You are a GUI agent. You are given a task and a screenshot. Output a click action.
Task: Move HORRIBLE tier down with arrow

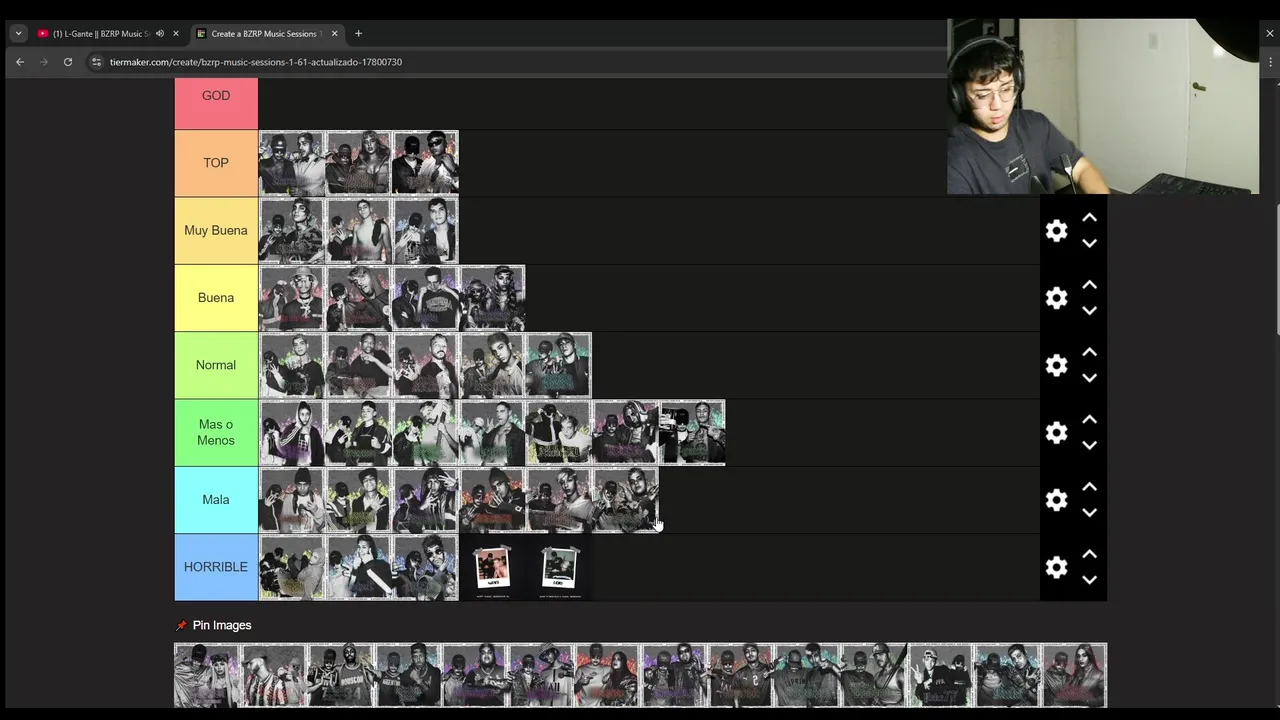pos(1090,580)
